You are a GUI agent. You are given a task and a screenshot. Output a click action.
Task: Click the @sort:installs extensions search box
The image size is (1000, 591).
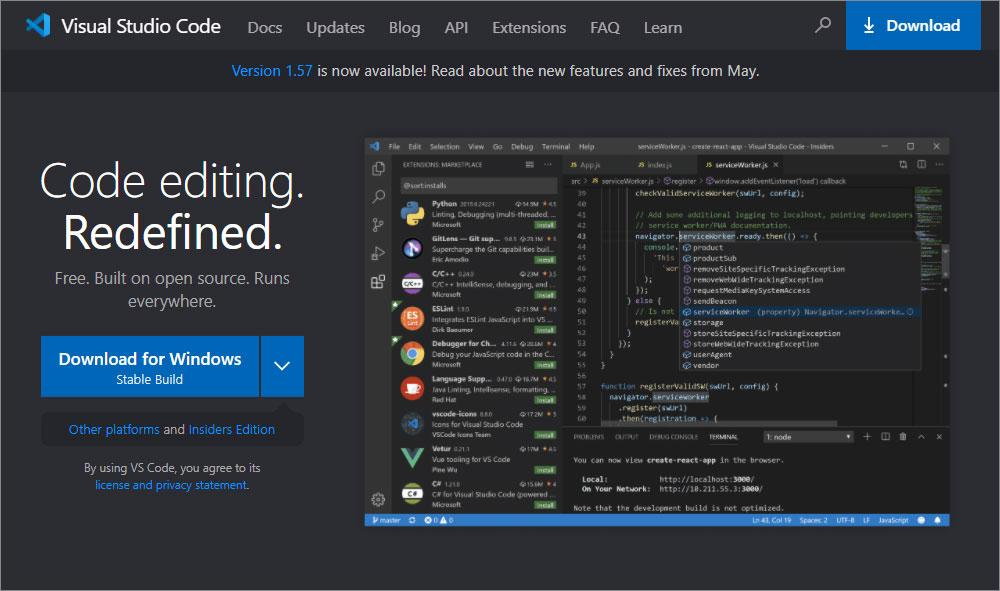coord(478,185)
